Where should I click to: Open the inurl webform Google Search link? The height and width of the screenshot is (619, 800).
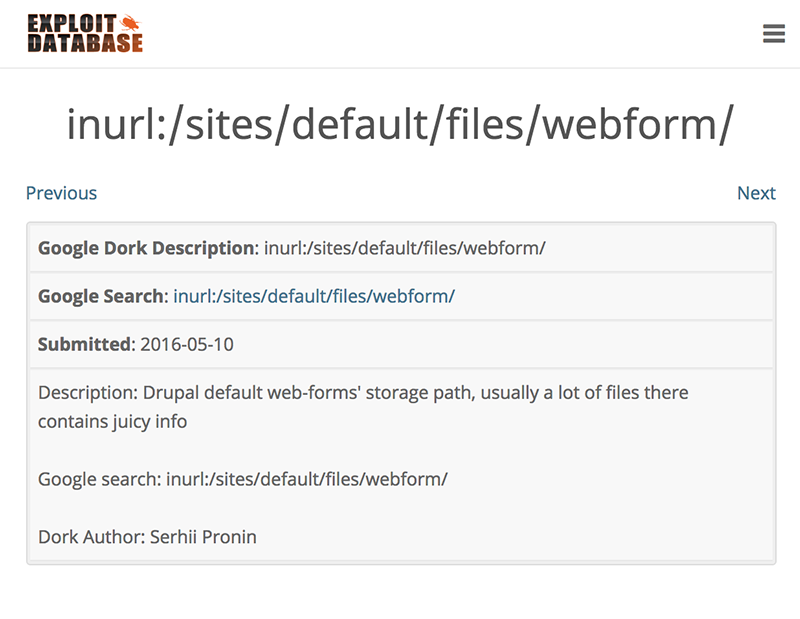point(314,296)
